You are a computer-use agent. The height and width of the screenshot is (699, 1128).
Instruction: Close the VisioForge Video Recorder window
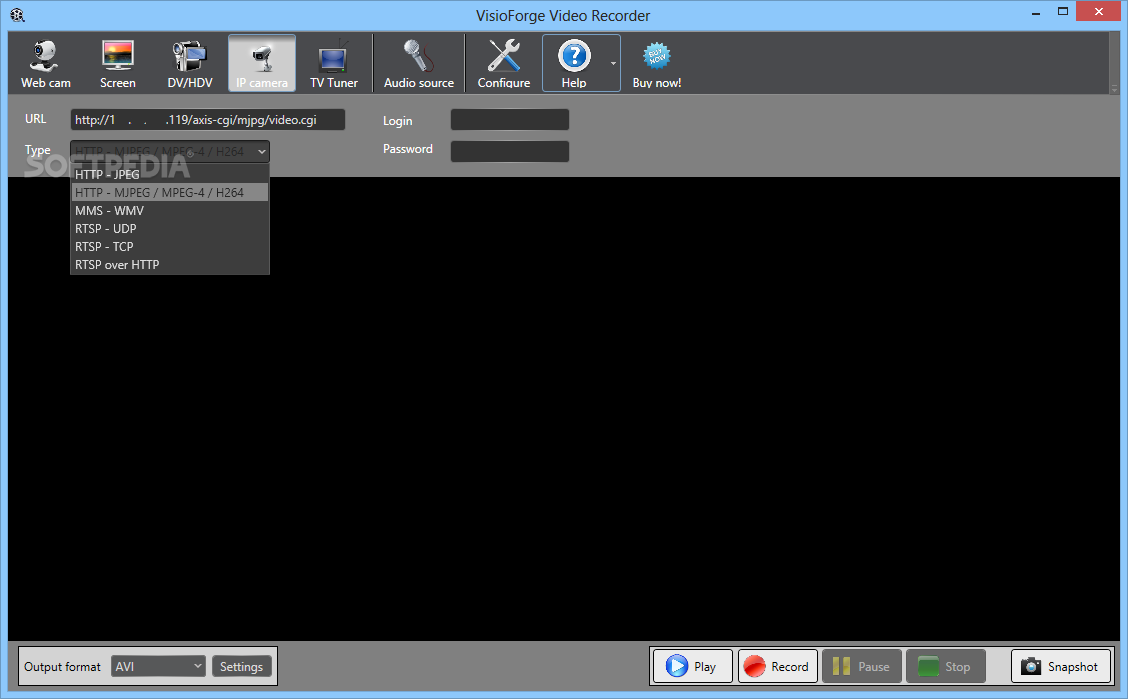click(x=1099, y=12)
